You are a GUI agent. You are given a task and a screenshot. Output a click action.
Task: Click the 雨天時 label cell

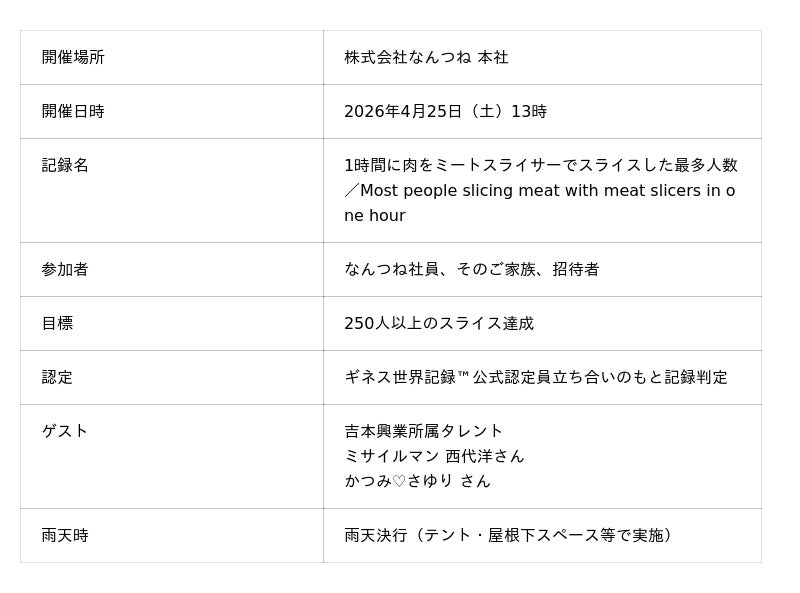65,536
